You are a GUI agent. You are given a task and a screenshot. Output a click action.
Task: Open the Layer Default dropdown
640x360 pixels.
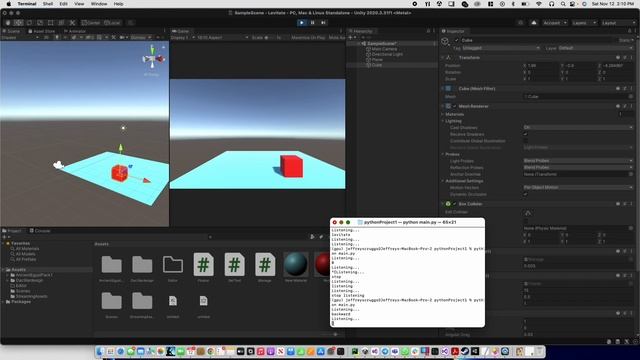pos(595,48)
